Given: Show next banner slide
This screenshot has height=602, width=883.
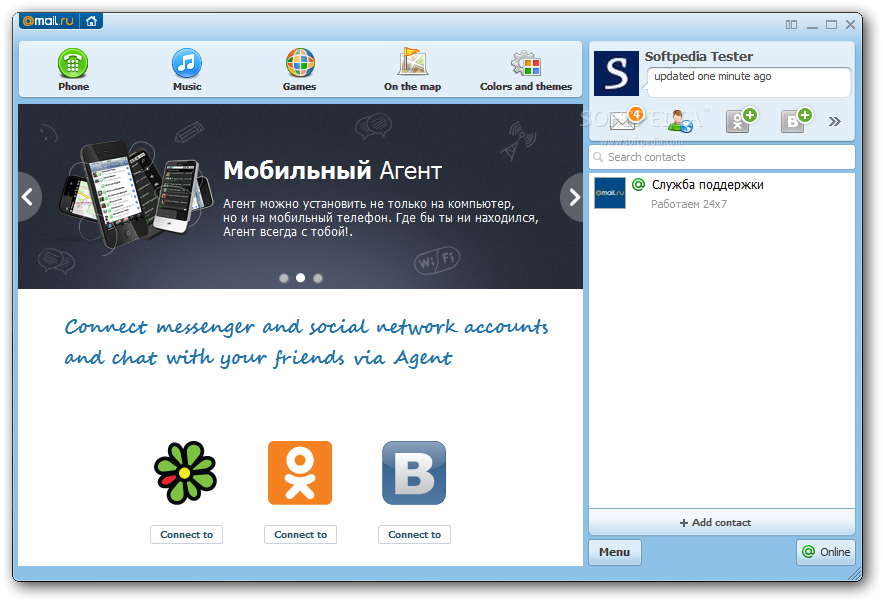Looking at the screenshot, I should 573,197.
